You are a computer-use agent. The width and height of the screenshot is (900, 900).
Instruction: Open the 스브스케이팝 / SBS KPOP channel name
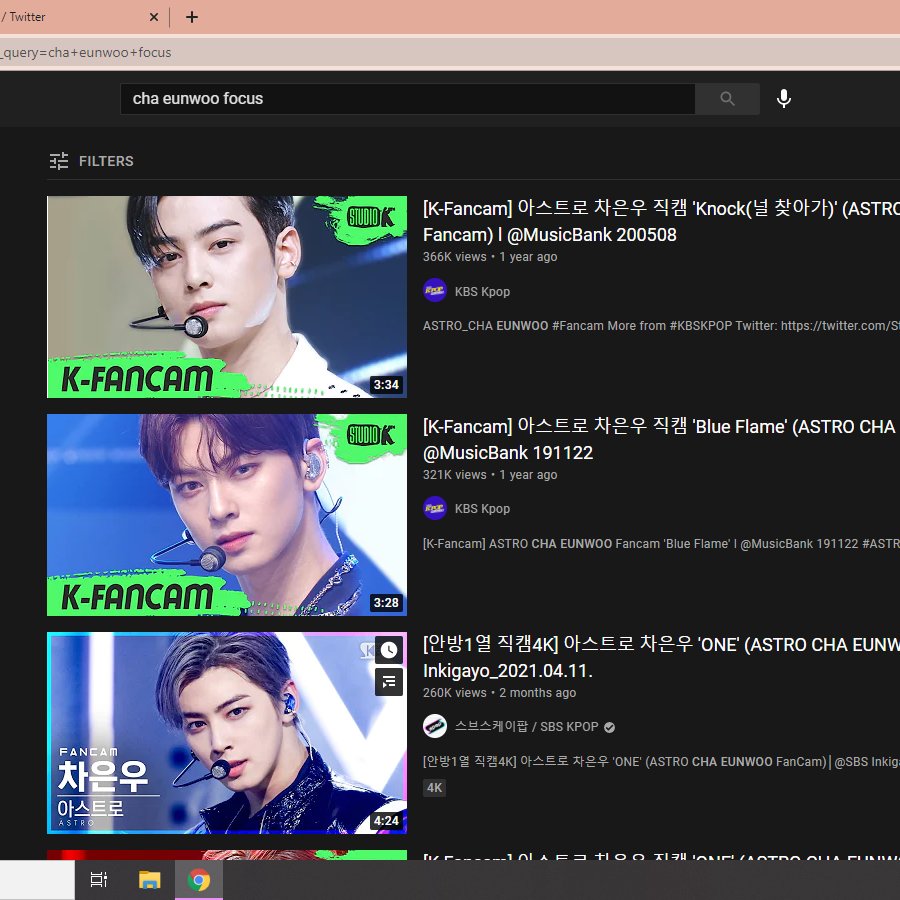526,727
